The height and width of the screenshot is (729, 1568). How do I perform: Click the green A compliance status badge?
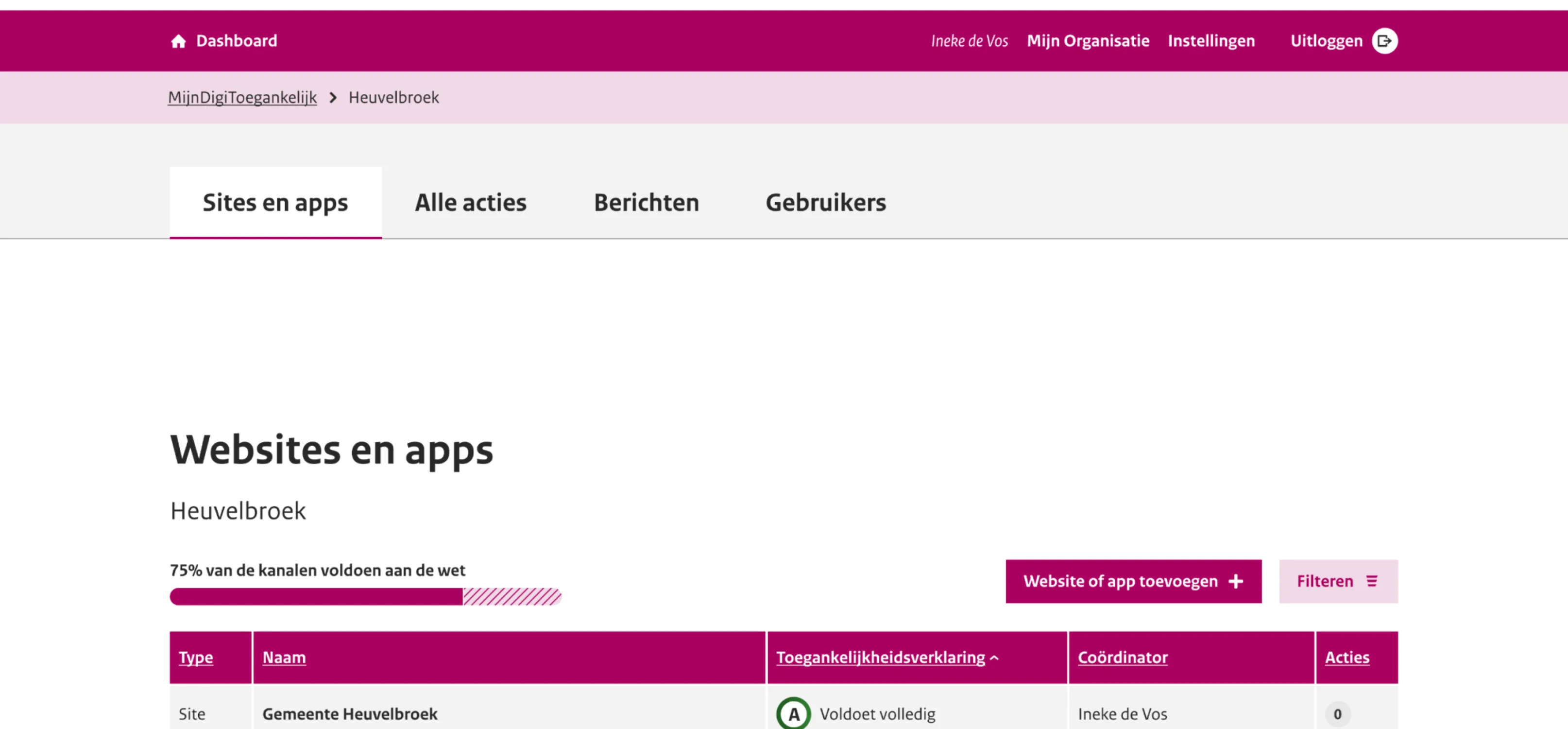pyautogui.click(x=793, y=713)
